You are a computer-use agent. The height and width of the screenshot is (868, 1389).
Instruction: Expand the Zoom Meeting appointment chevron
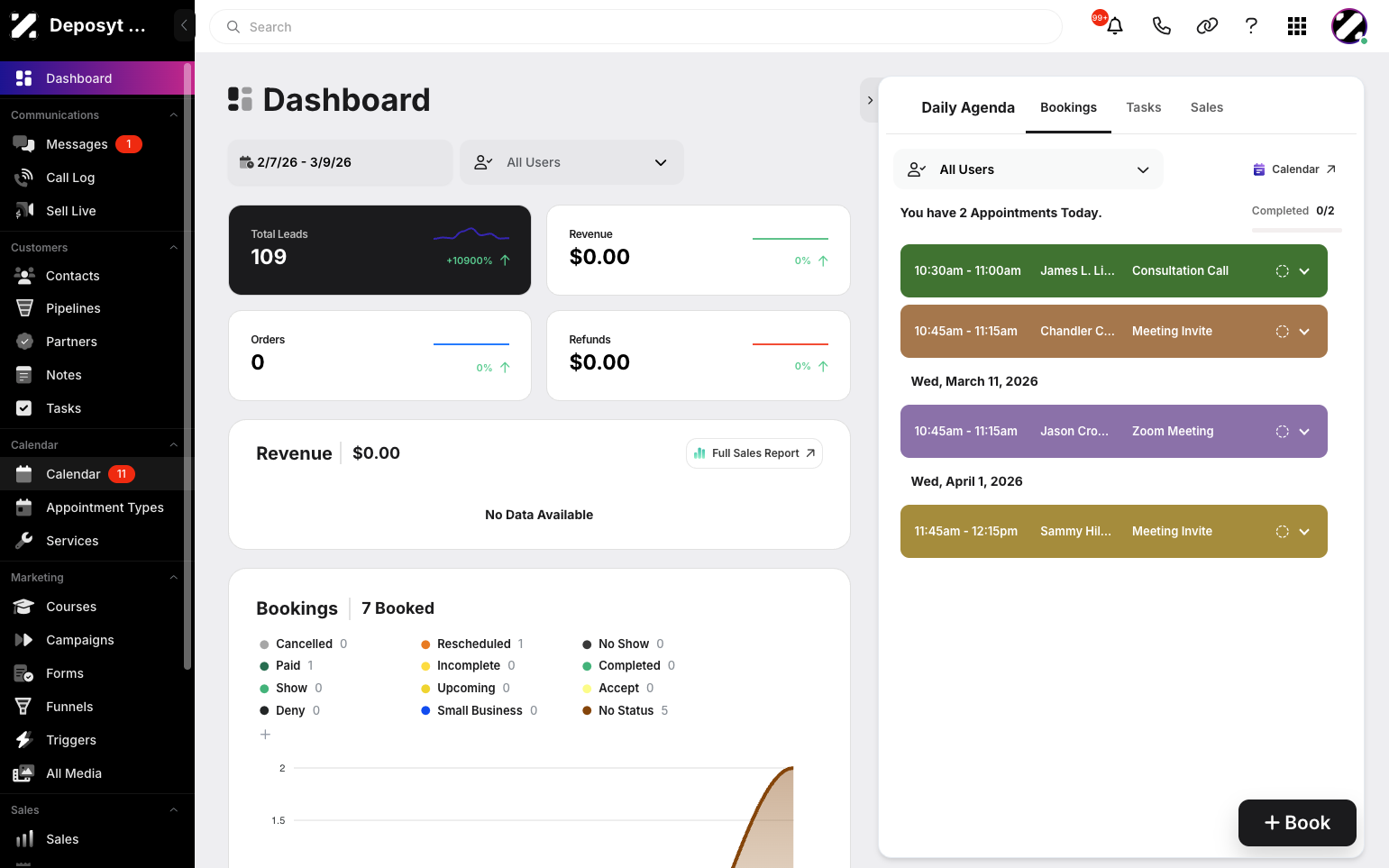tap(1304, 432)
